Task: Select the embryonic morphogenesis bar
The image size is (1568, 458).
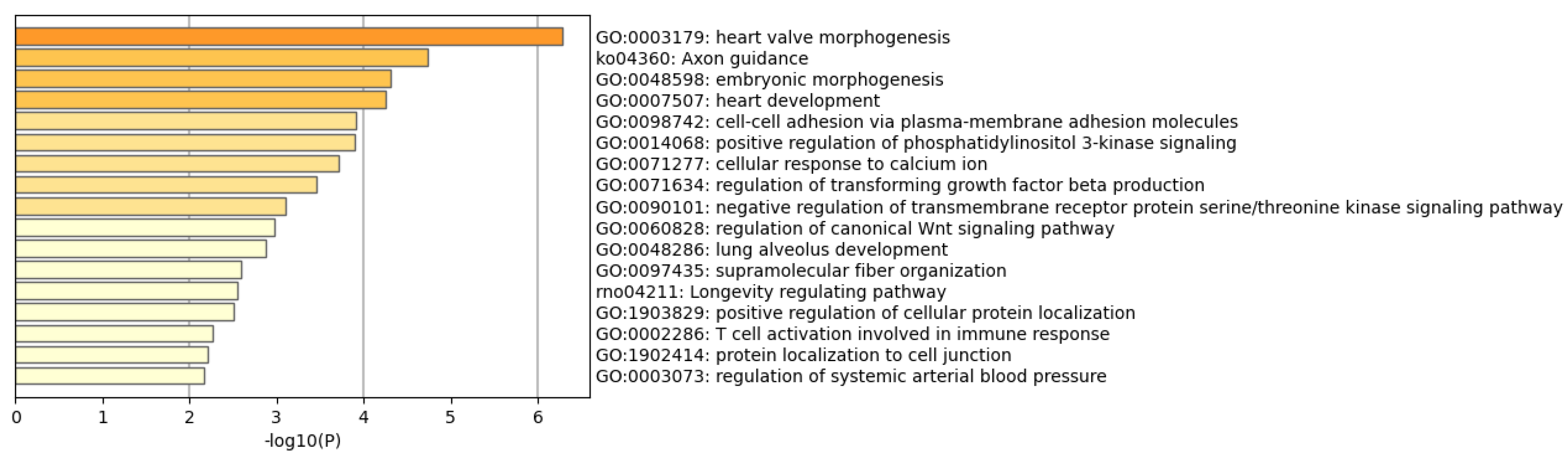Action: click(x=203, y=79)
